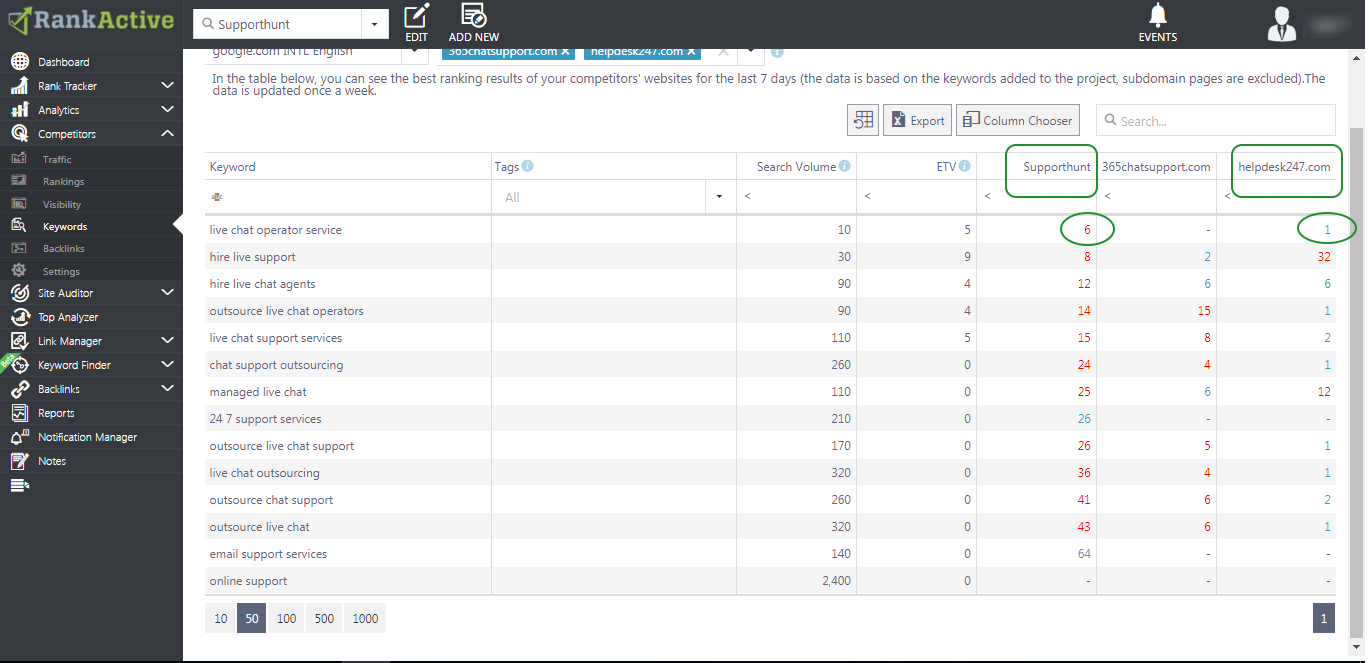Click the Link Manager icon
The image size is (1369, 663).
20,341
